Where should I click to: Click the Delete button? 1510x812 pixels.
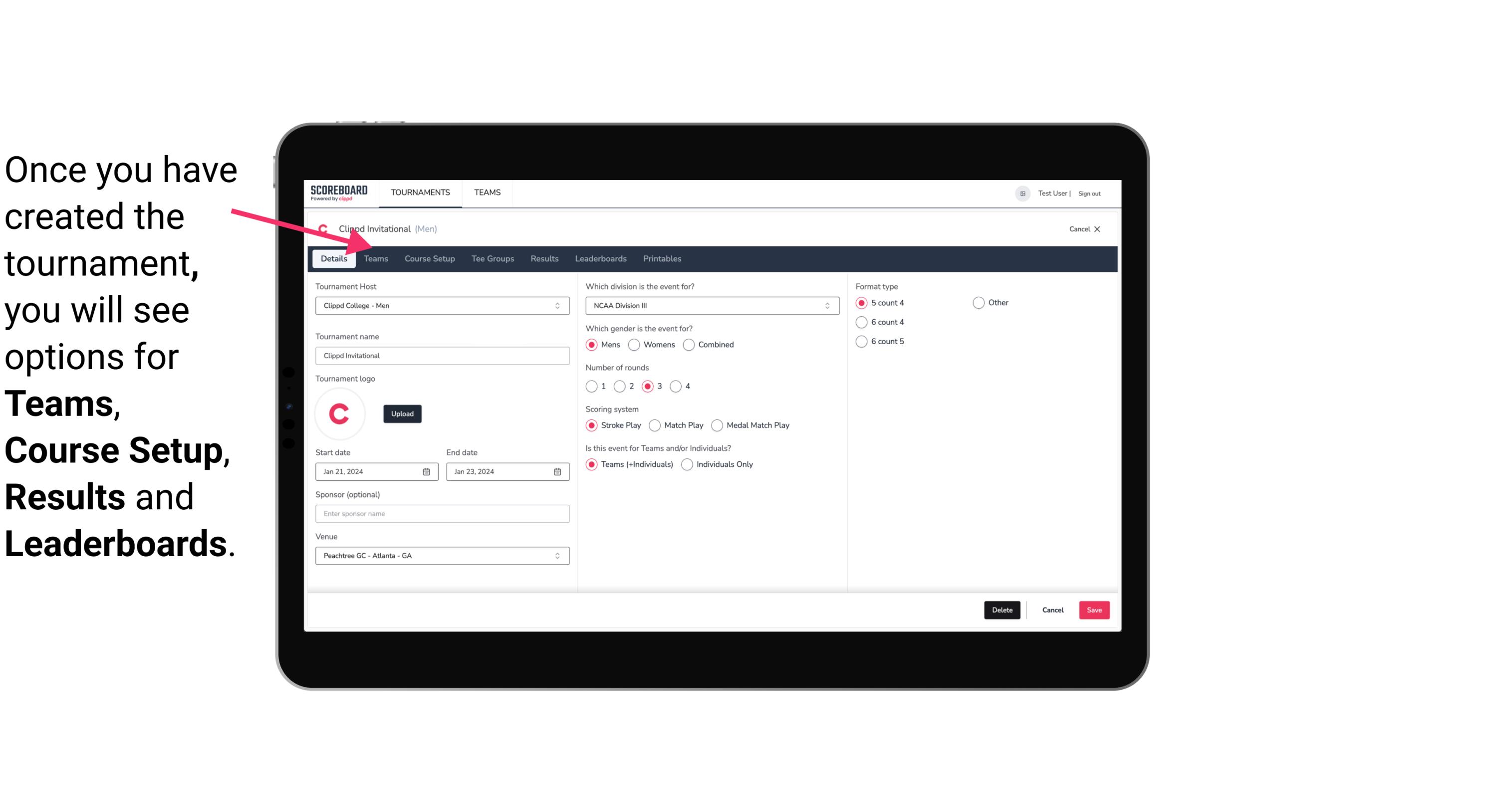(1001, 610)
